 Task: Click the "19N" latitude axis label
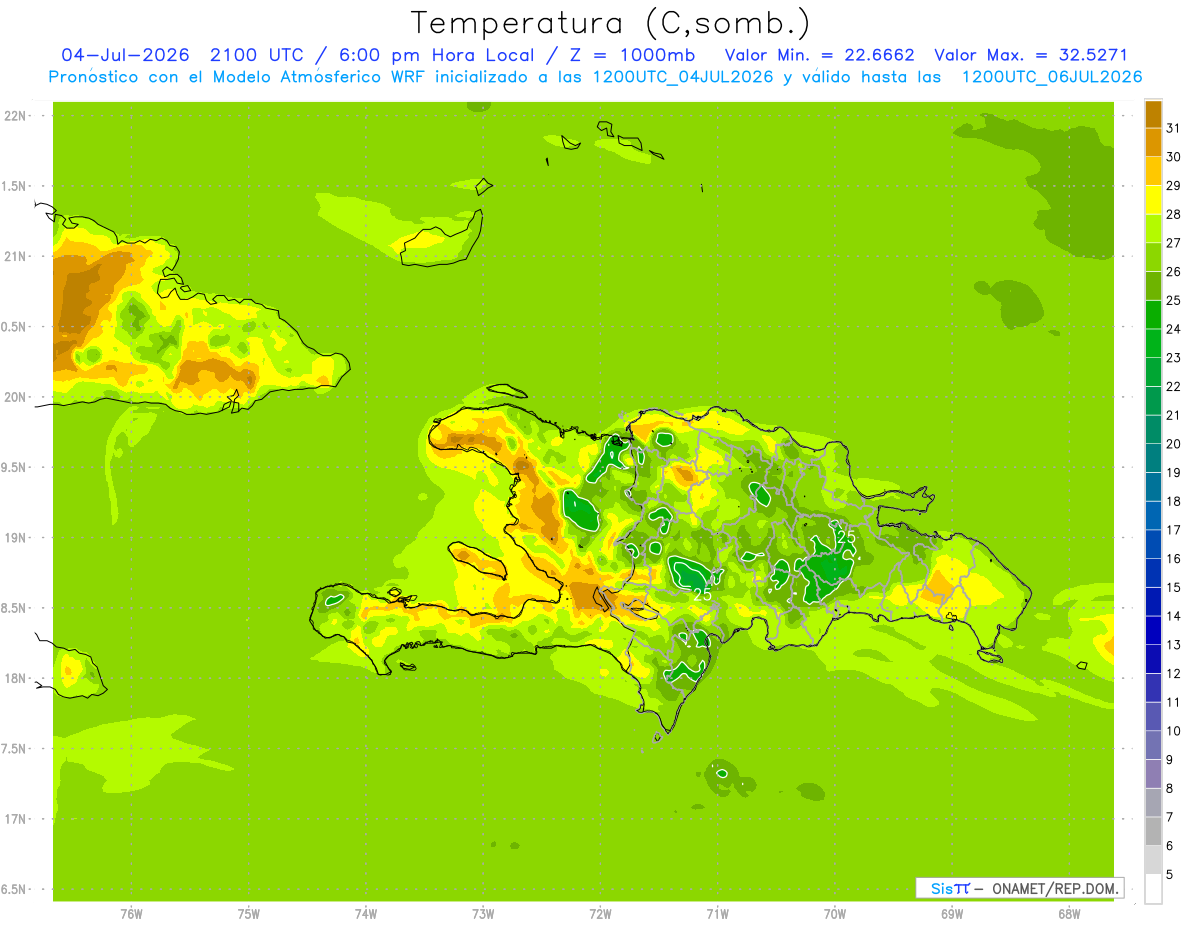(x=17, y=538)
